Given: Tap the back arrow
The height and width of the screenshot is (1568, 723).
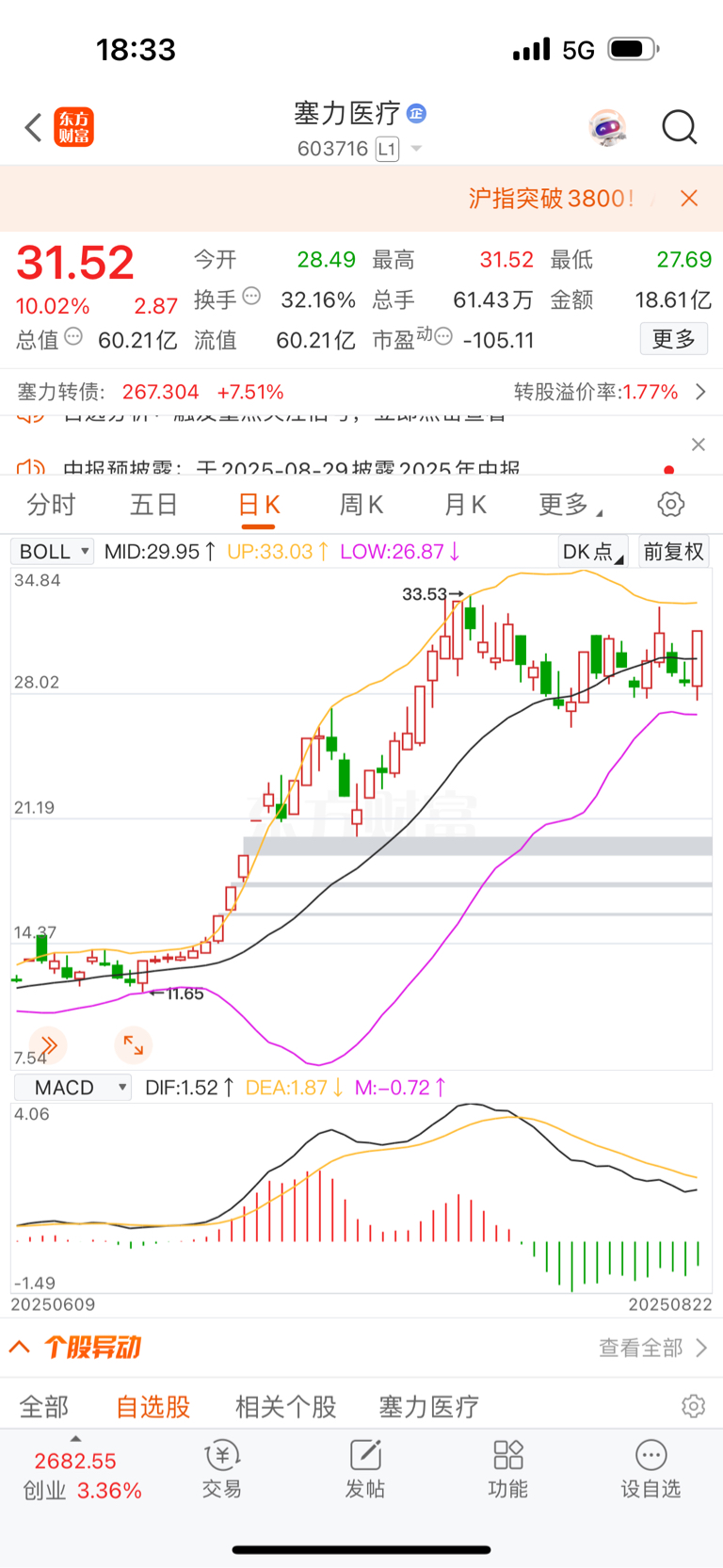Looking at the screenshot, I should click(33, 127).
